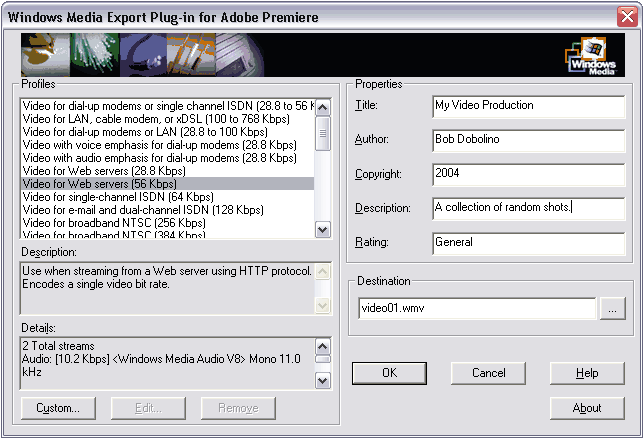Image resolution: width=644 pixels, height=439 pixels.
Task: Click Profiles list scroll up arrow
Action: coord(323,108)
